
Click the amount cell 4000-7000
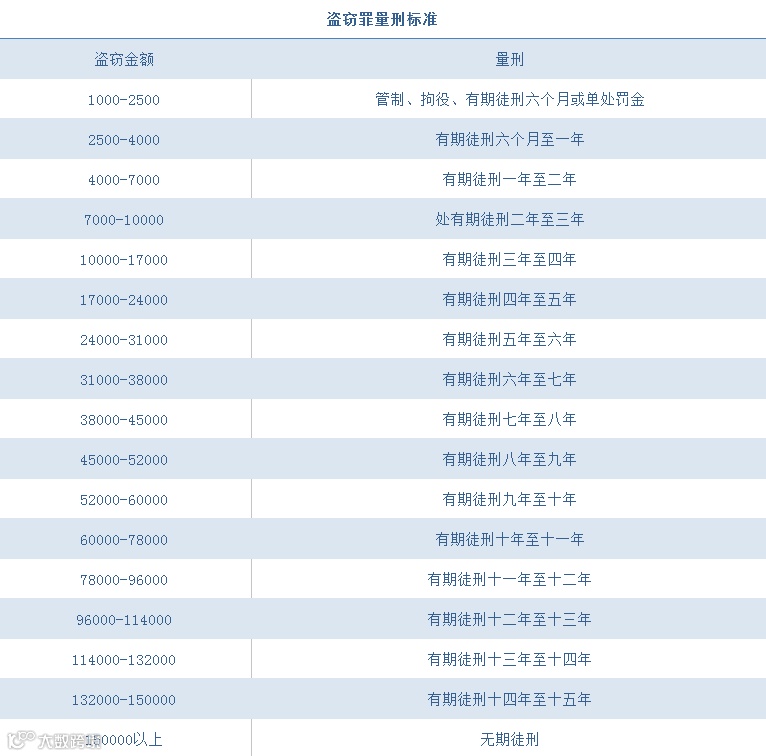point(124,180)
